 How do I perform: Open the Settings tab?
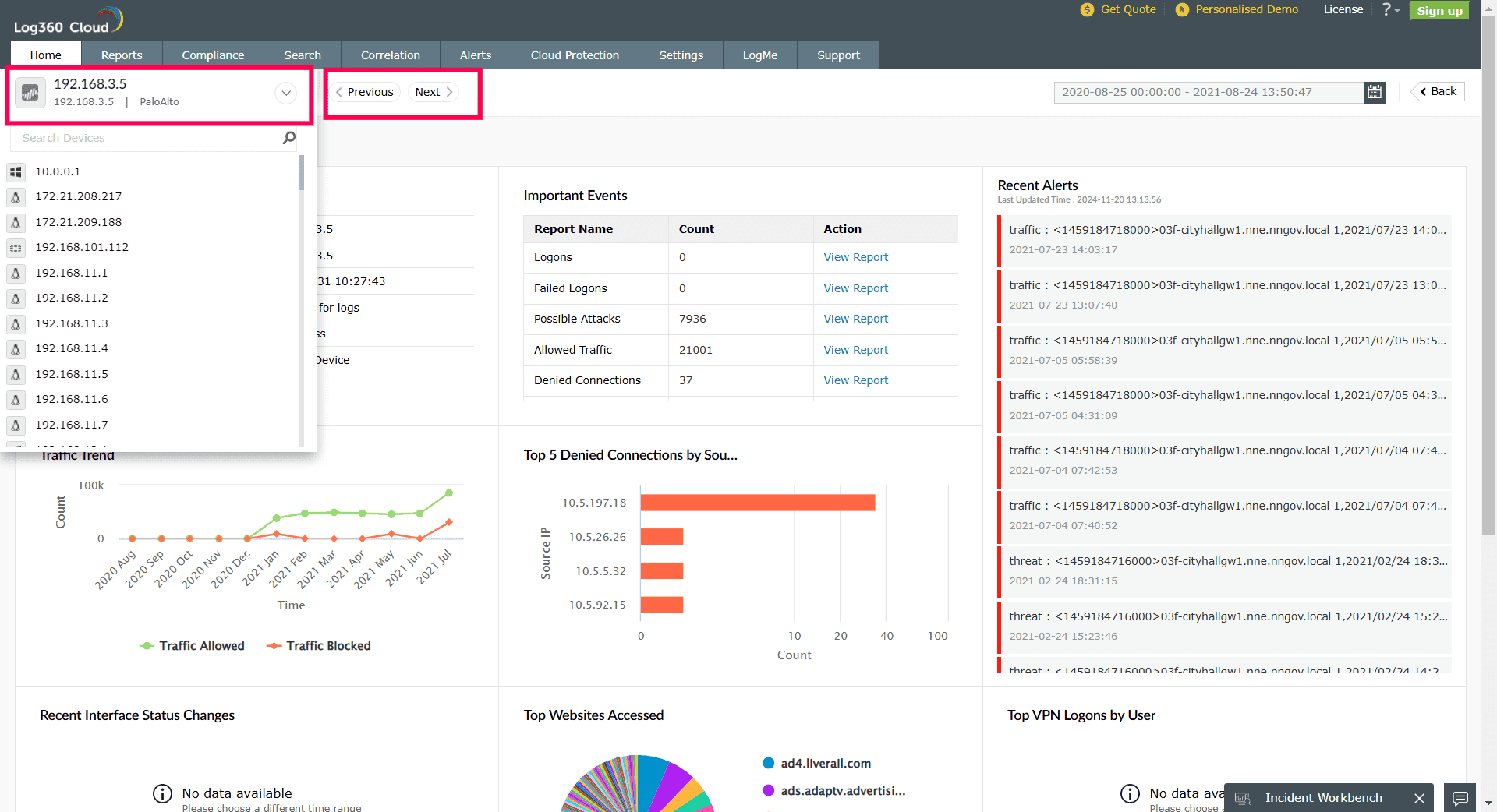[x=681, y=55]
